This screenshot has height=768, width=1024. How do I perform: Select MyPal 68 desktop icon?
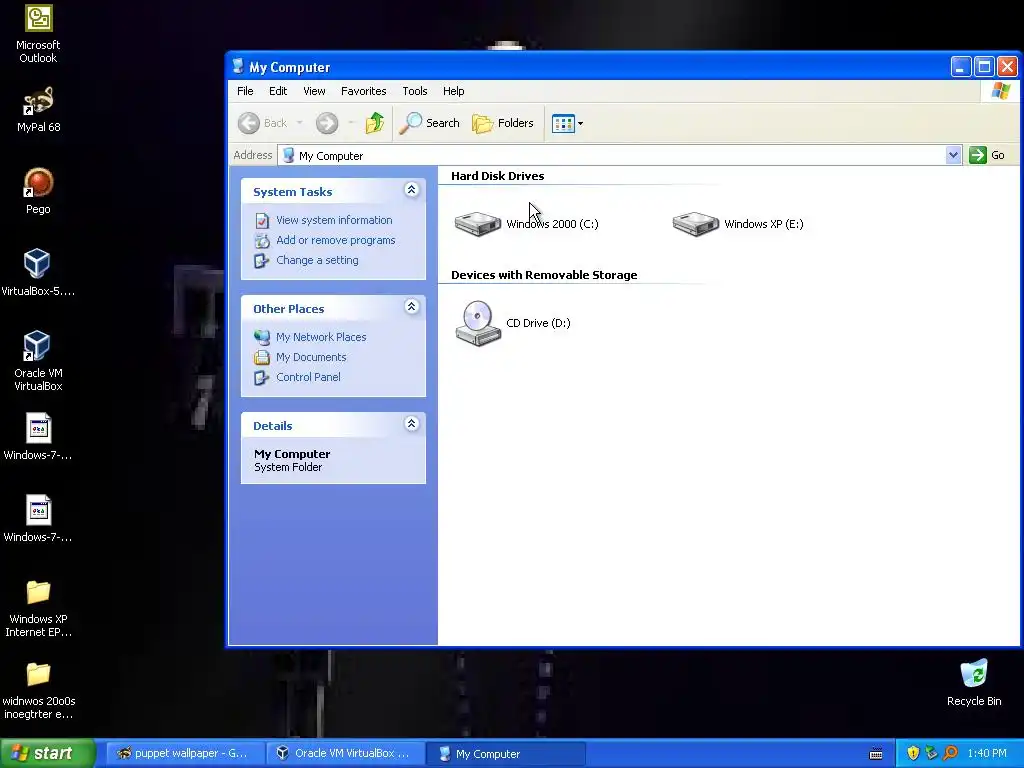click(38, 110)
